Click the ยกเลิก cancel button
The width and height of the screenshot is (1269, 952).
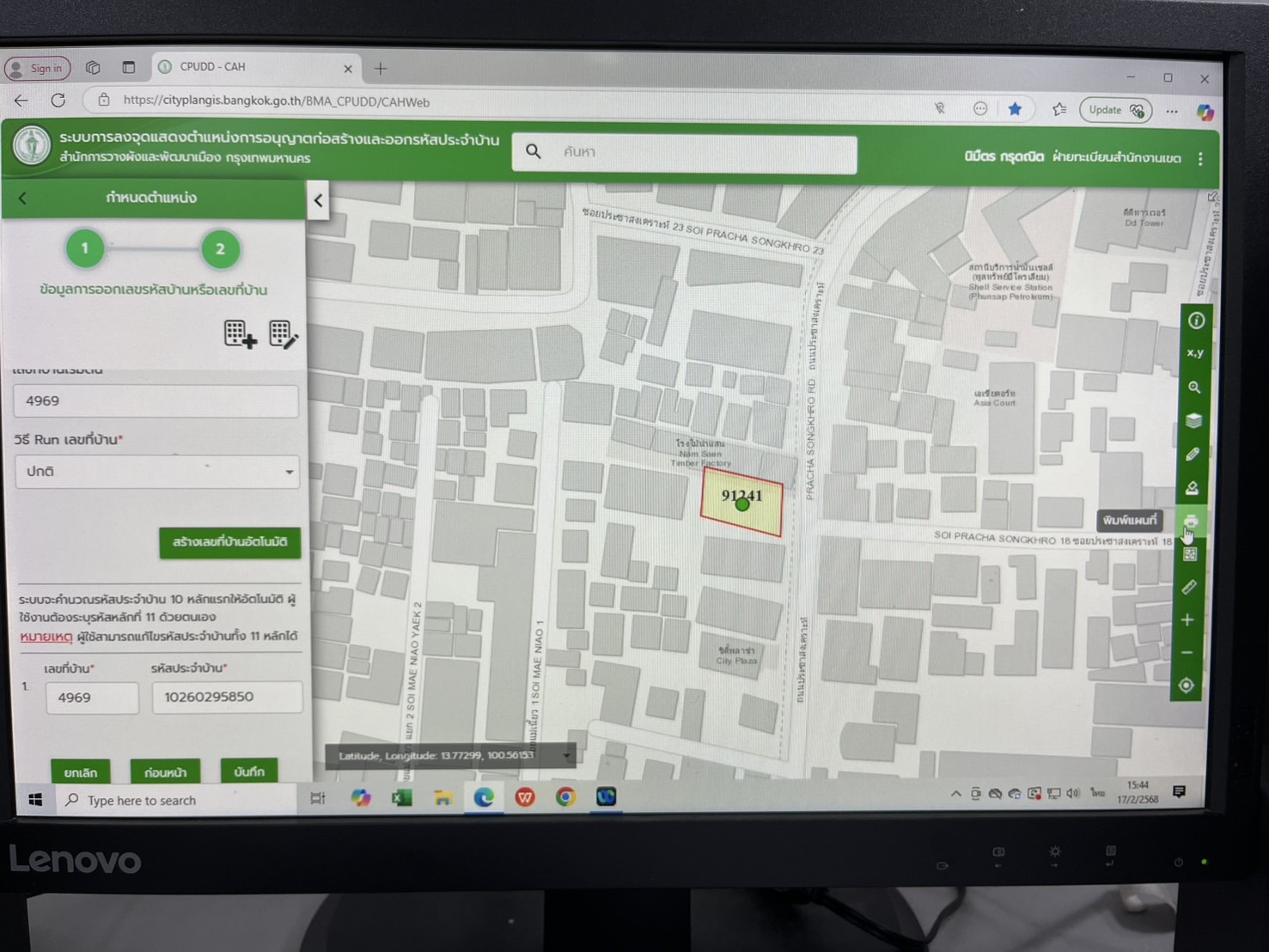pyautogui.click(x=81, y=772)
